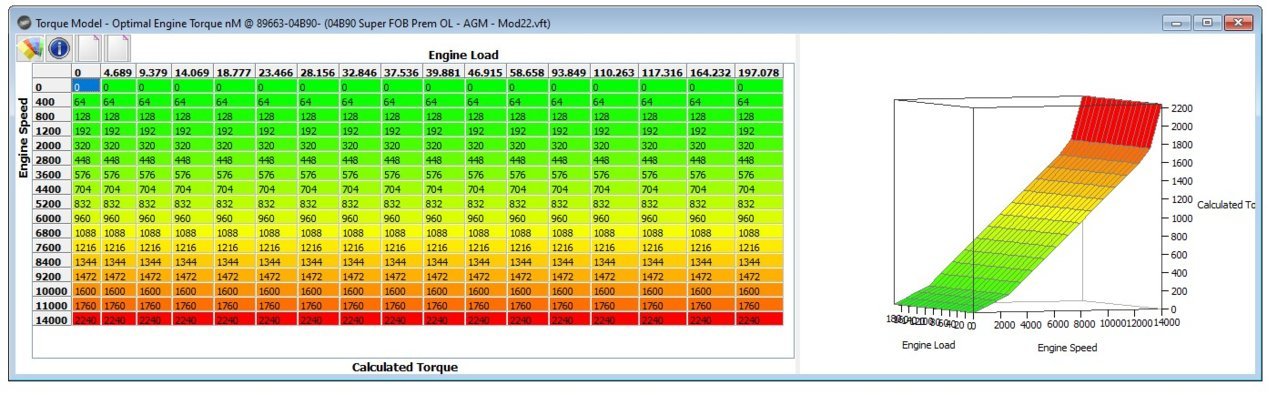Click the blue information icon
The image size is (1277, 395).
59,48
